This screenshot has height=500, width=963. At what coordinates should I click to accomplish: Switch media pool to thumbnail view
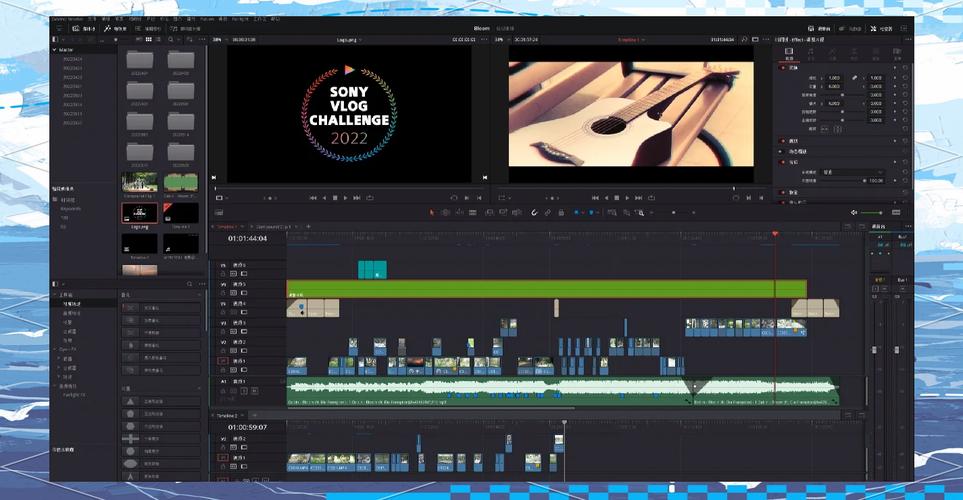(x=149, y=39)
